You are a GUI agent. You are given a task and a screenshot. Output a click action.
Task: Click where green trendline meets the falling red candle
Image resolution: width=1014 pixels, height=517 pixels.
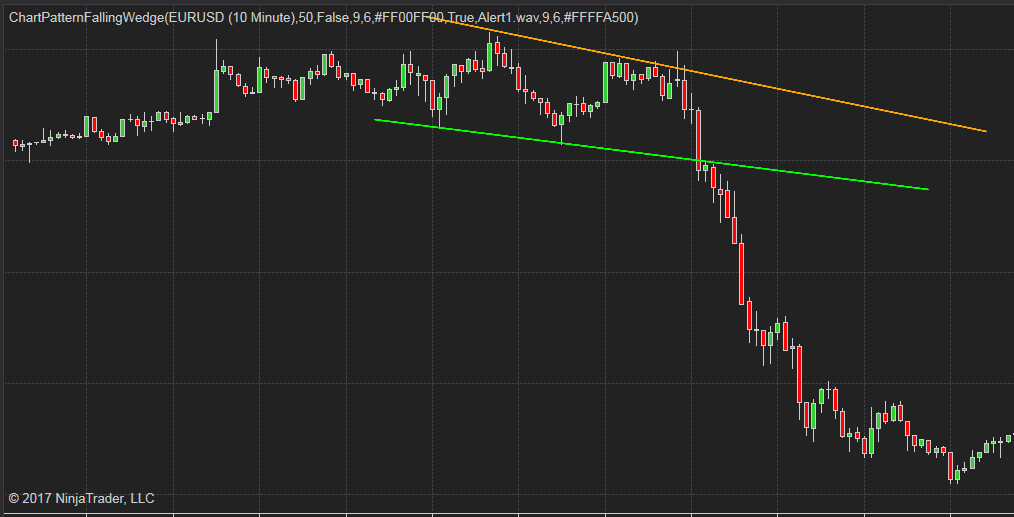coord(700,160)
